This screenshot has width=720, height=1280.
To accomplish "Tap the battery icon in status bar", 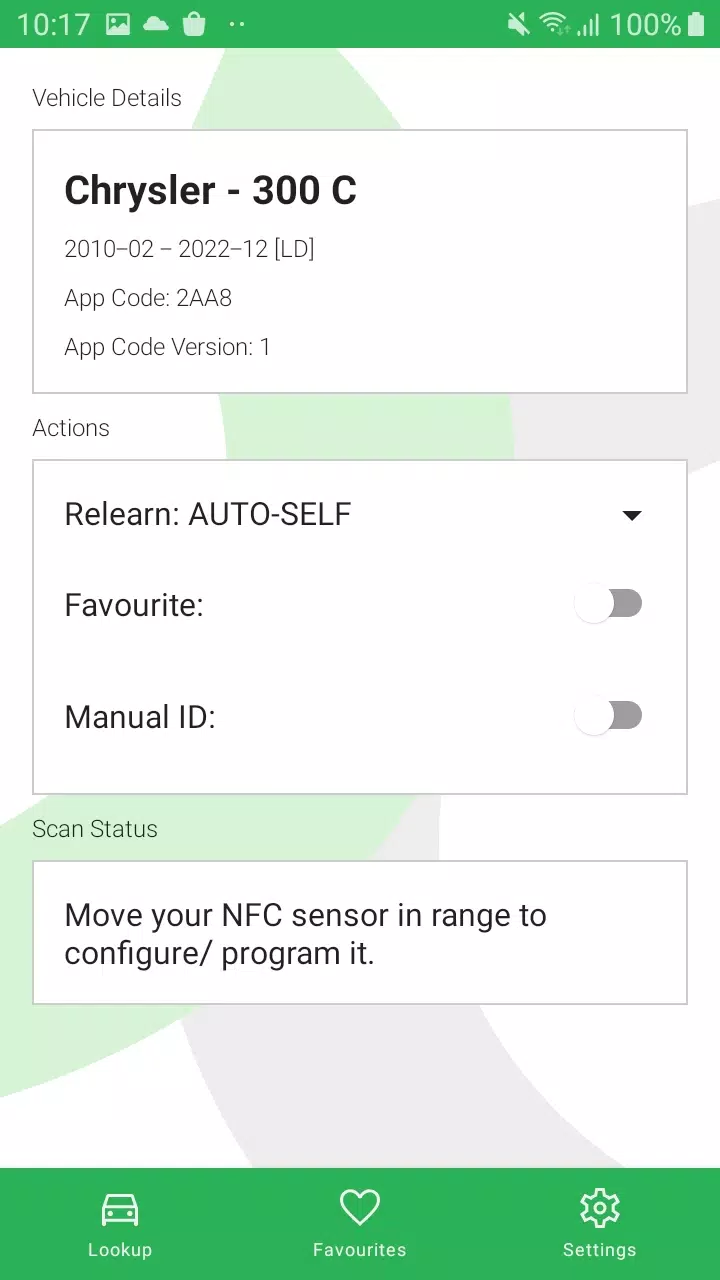I will tap(699, 23).
